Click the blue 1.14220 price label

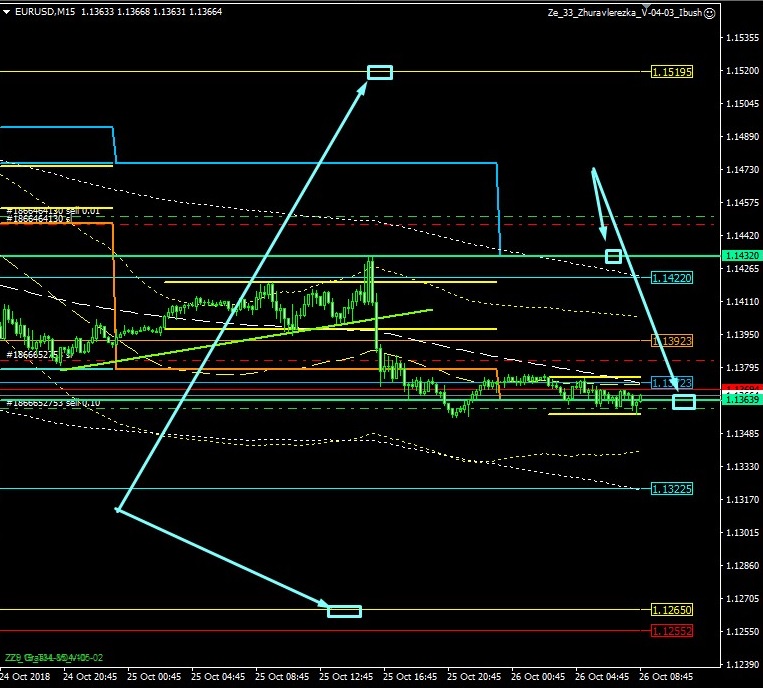point(672,277)
